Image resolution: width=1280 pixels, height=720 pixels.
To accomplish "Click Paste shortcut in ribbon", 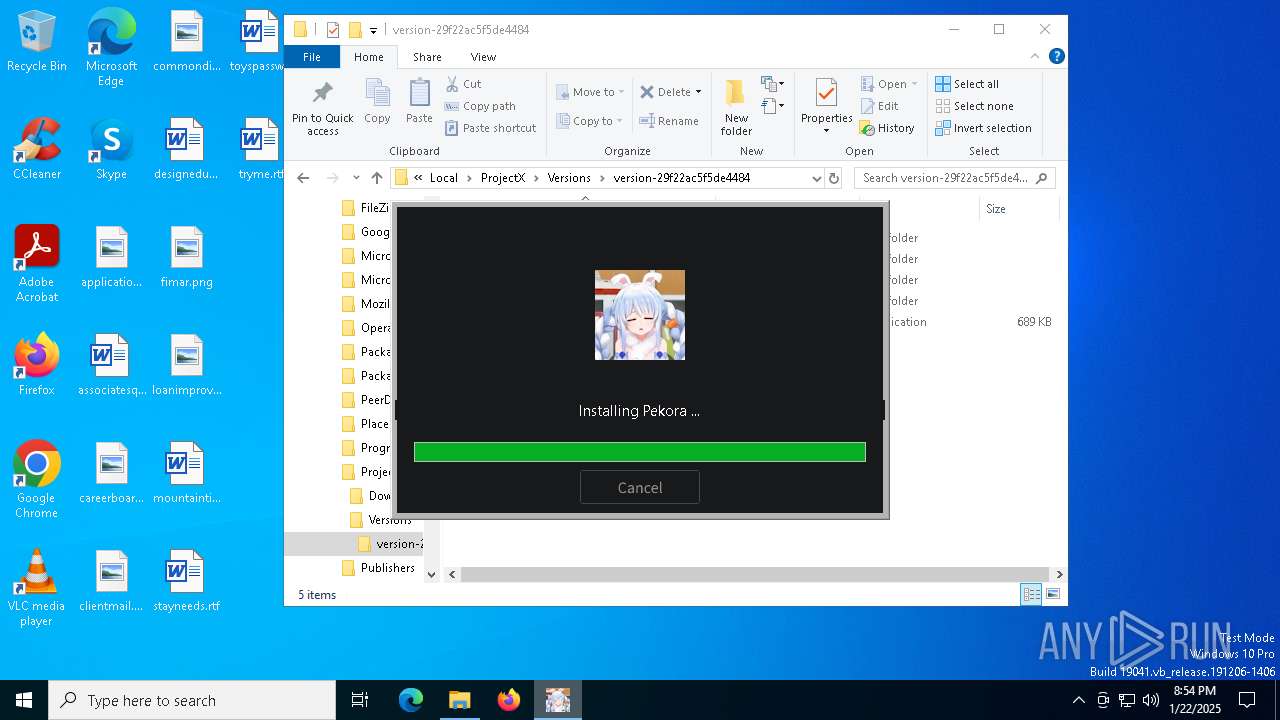I will [491, 128].
